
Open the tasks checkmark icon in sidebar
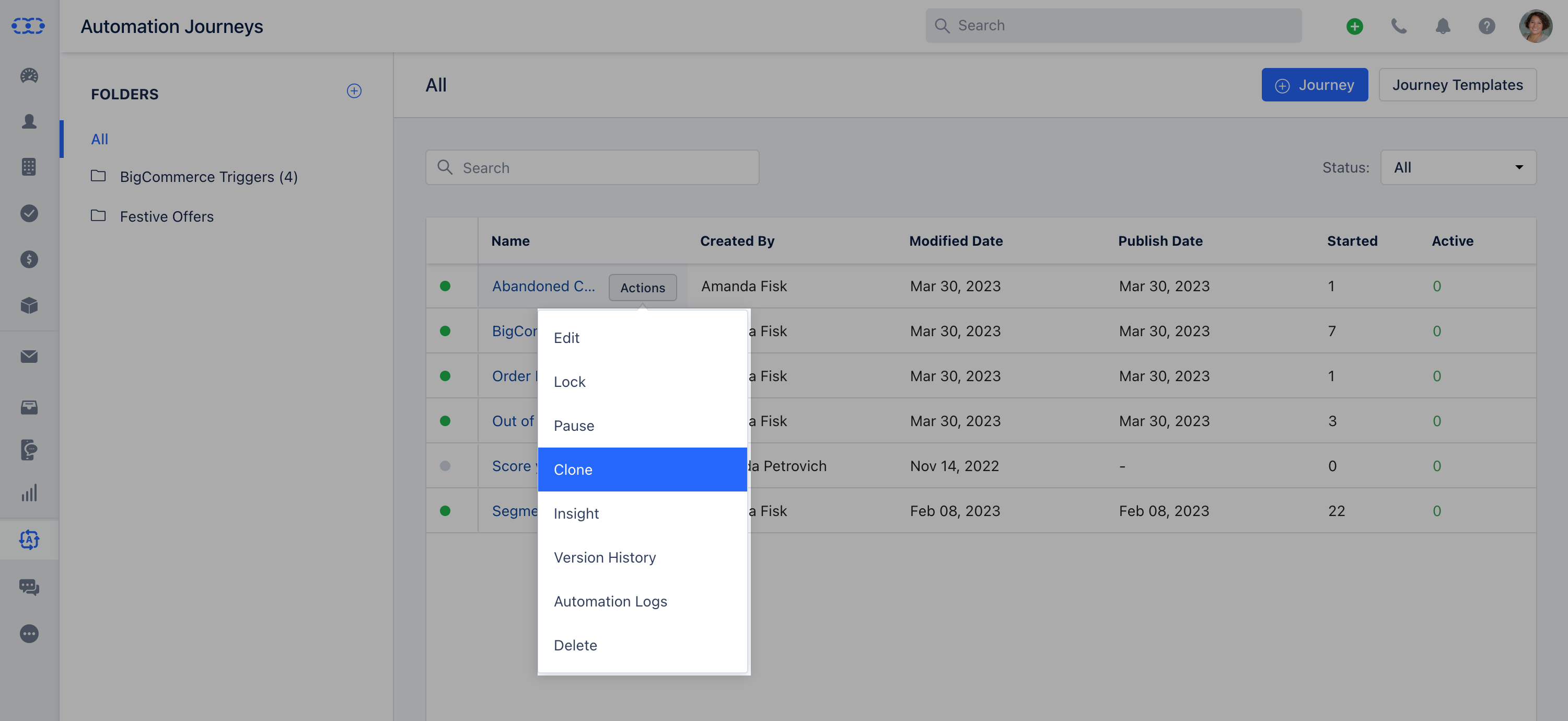[29, 213]
